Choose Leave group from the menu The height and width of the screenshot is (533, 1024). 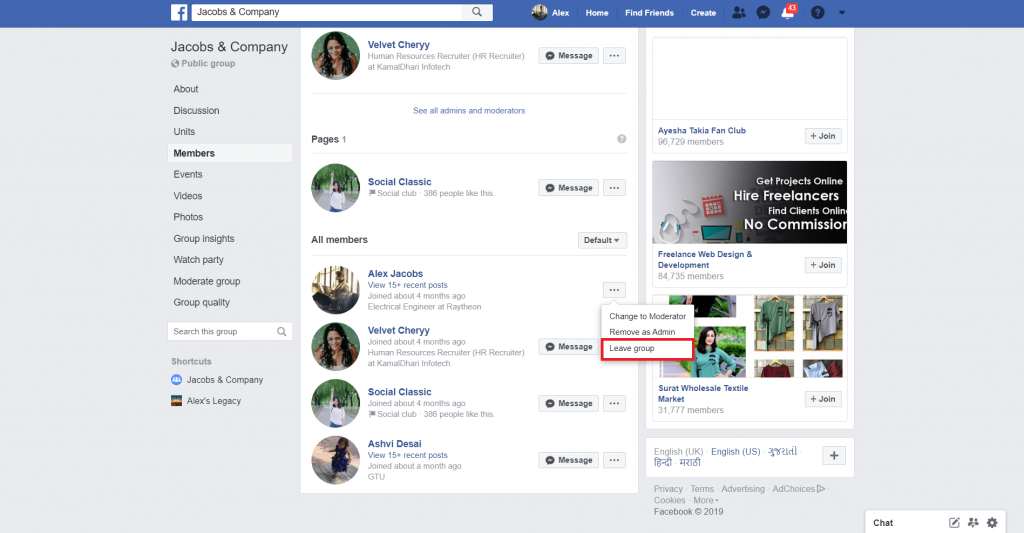[647, 349]
